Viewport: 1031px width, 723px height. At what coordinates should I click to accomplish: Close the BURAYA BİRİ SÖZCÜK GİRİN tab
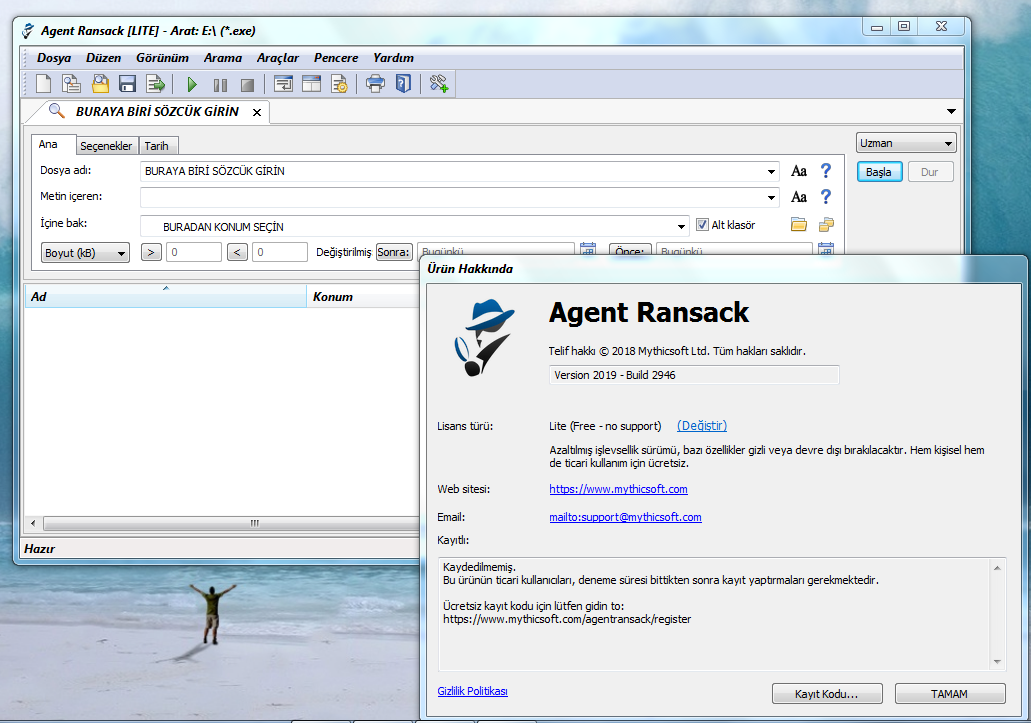coord(257,112)
